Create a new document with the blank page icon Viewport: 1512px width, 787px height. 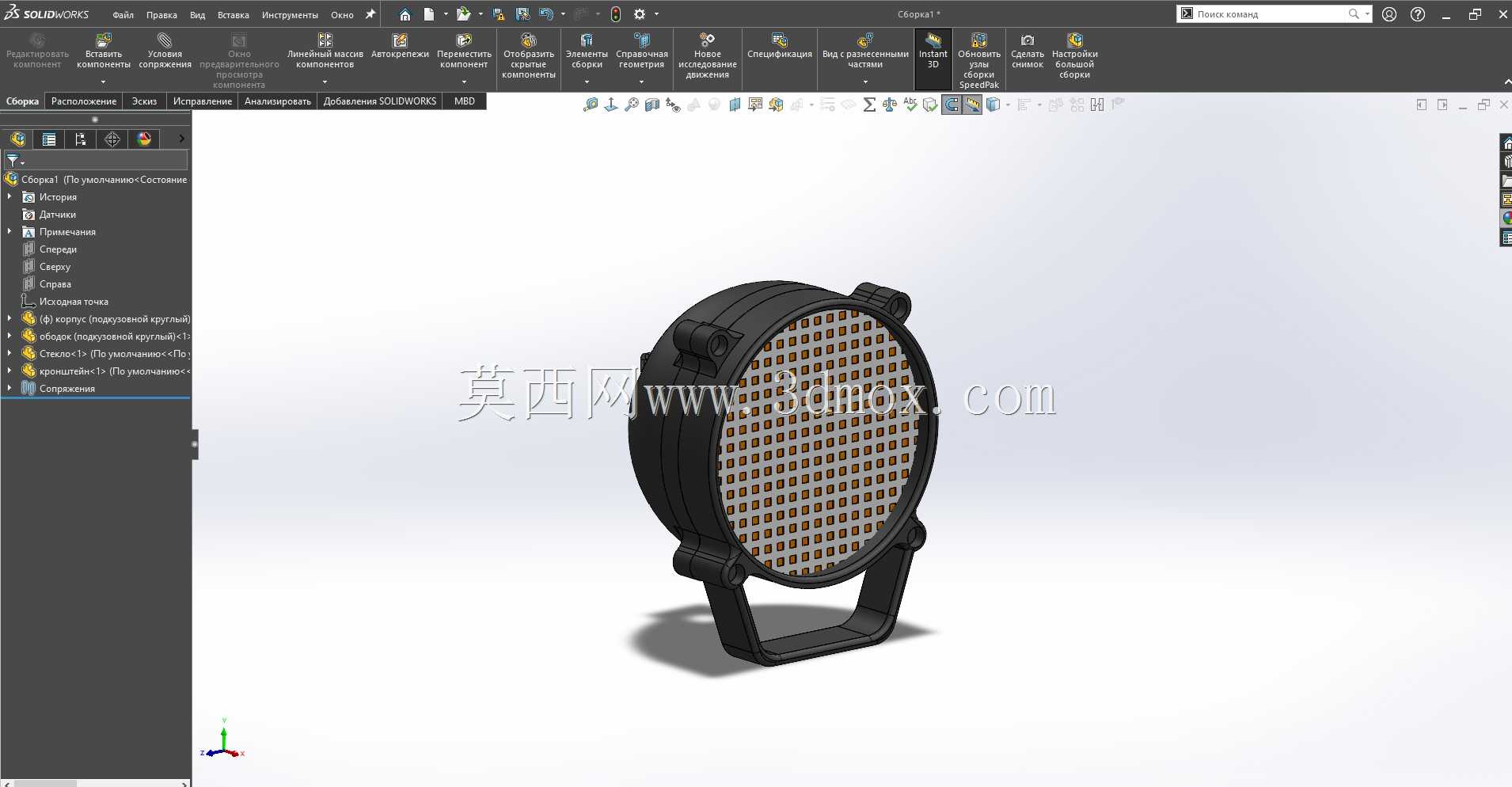coord(428,14)
